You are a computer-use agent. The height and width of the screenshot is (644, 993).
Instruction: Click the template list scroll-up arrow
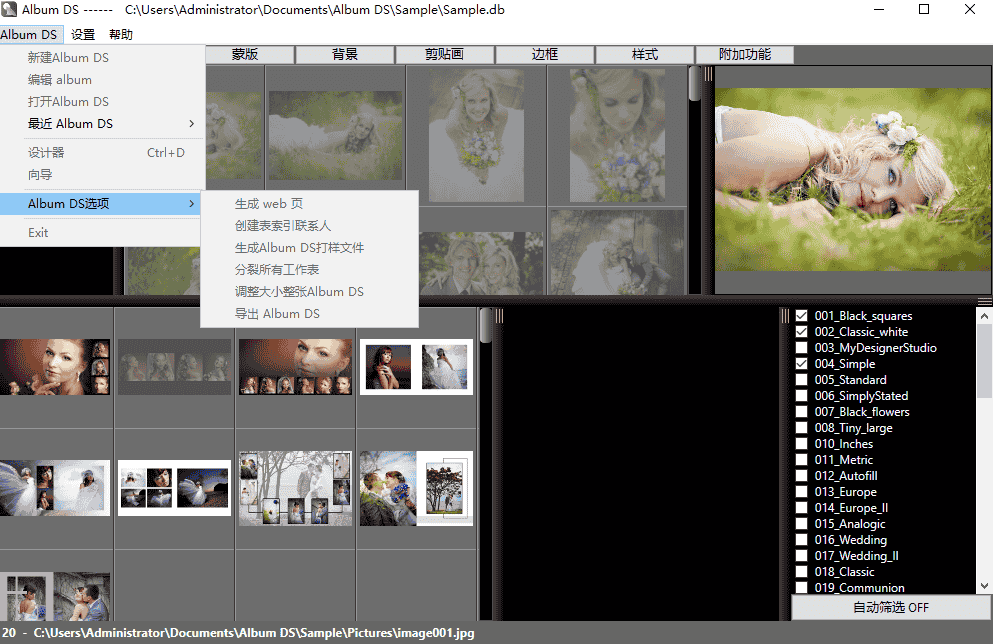click(x=984, y=315)
